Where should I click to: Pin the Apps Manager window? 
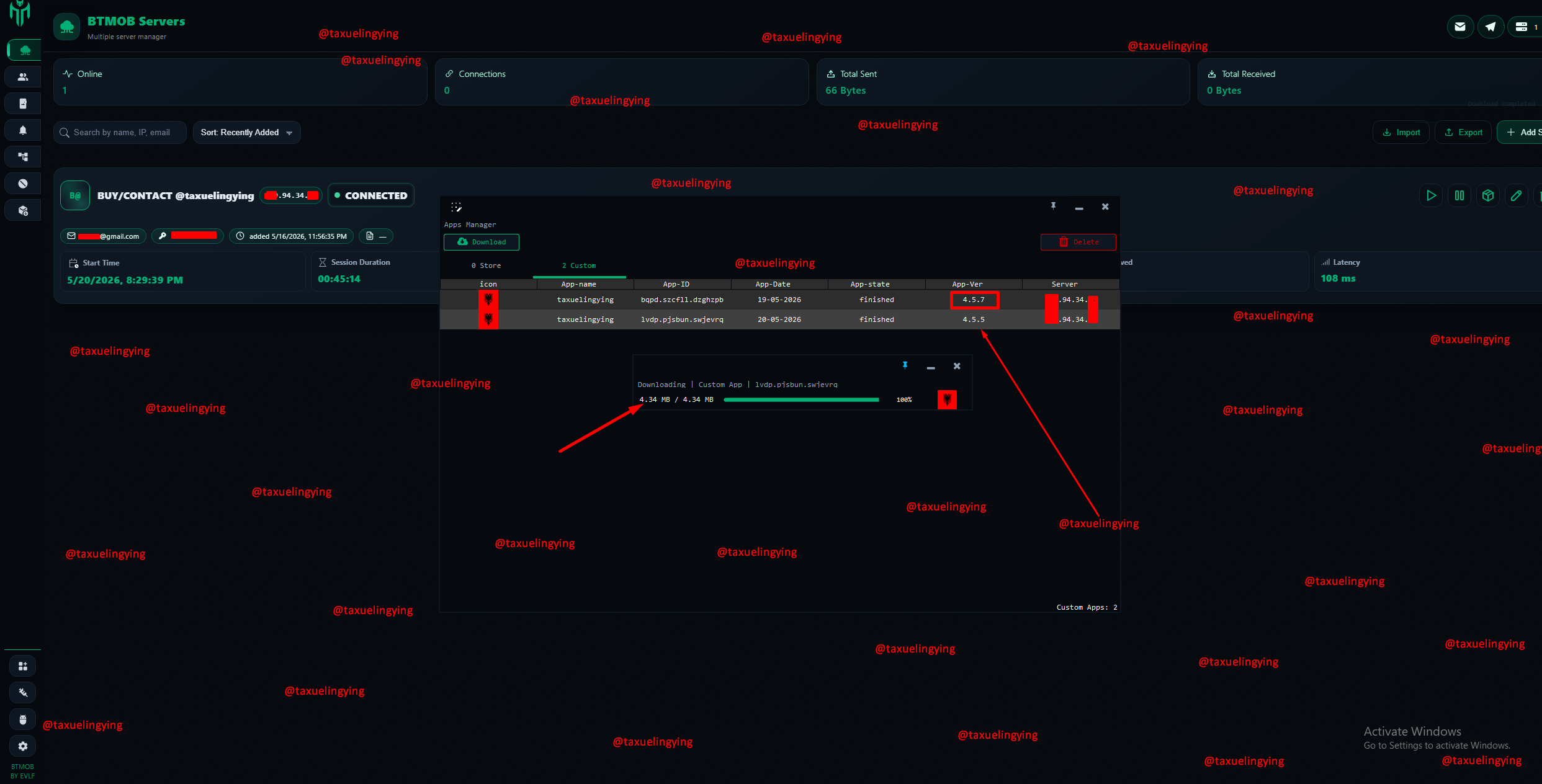(1053, 206)
